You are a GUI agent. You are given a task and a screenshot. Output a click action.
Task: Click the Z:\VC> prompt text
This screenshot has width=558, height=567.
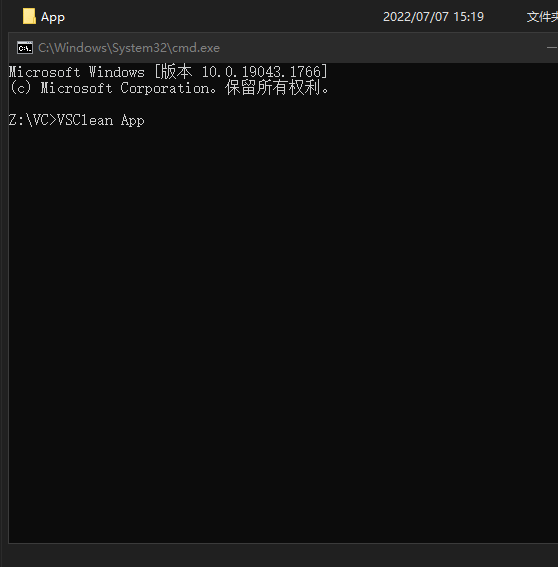pyautogui.click(x=33, y=120)
